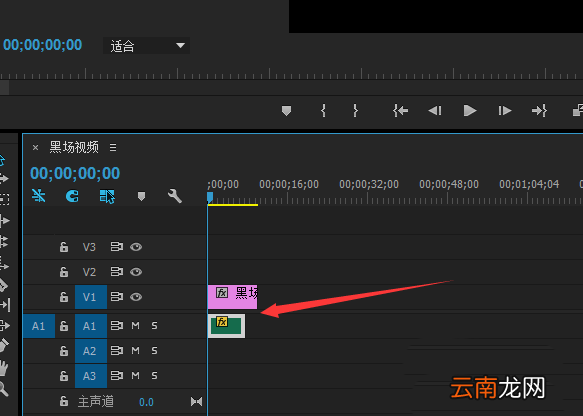Viewport: 583px width, 416px height.
Task: Solo track A3
Action: (x=154, y=376)
